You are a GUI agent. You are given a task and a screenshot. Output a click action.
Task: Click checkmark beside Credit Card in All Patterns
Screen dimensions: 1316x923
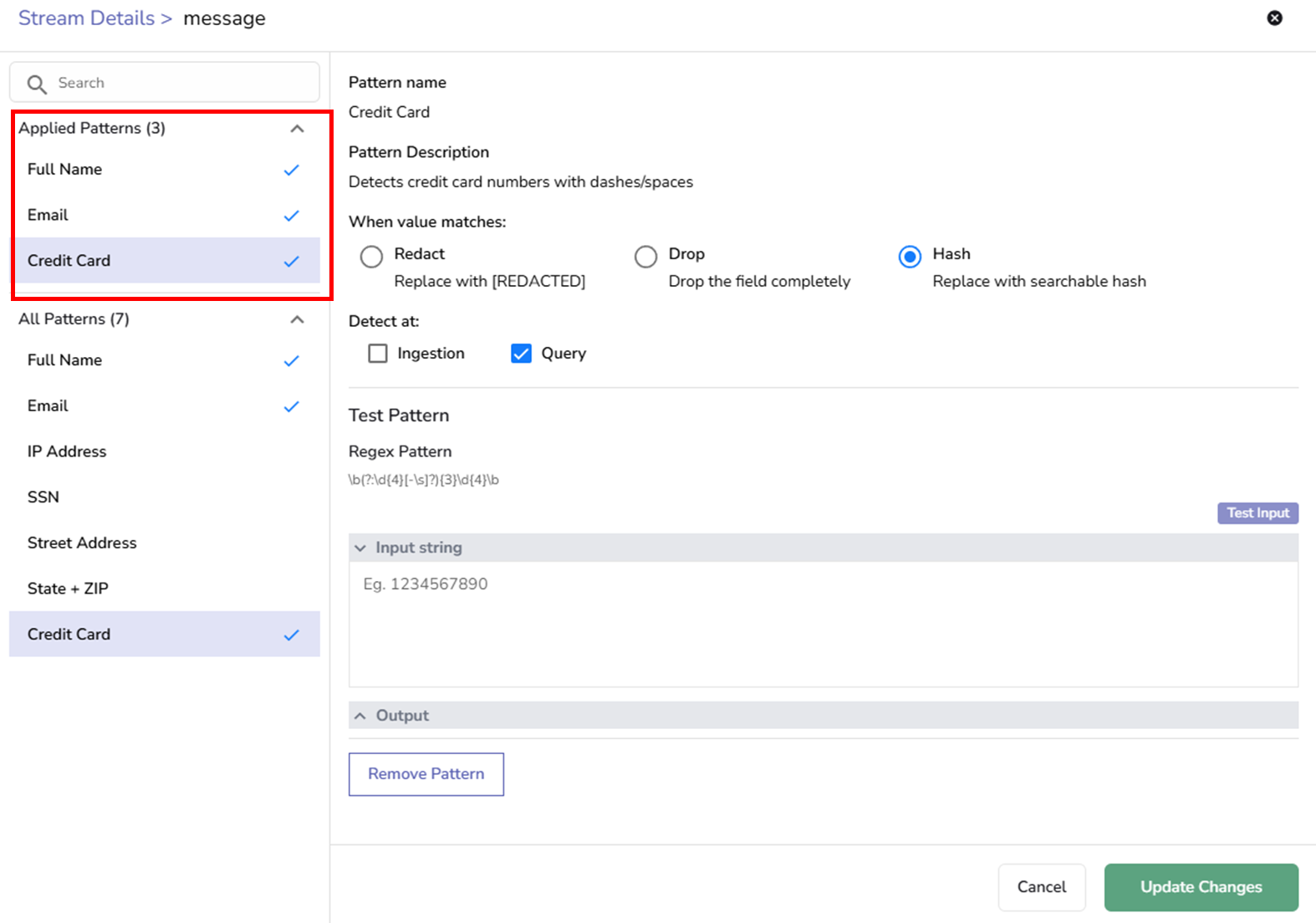[291, 635]
